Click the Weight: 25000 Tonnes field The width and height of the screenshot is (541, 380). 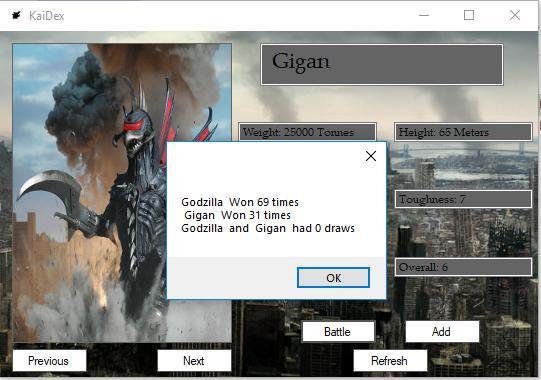[x=307, y=132]
